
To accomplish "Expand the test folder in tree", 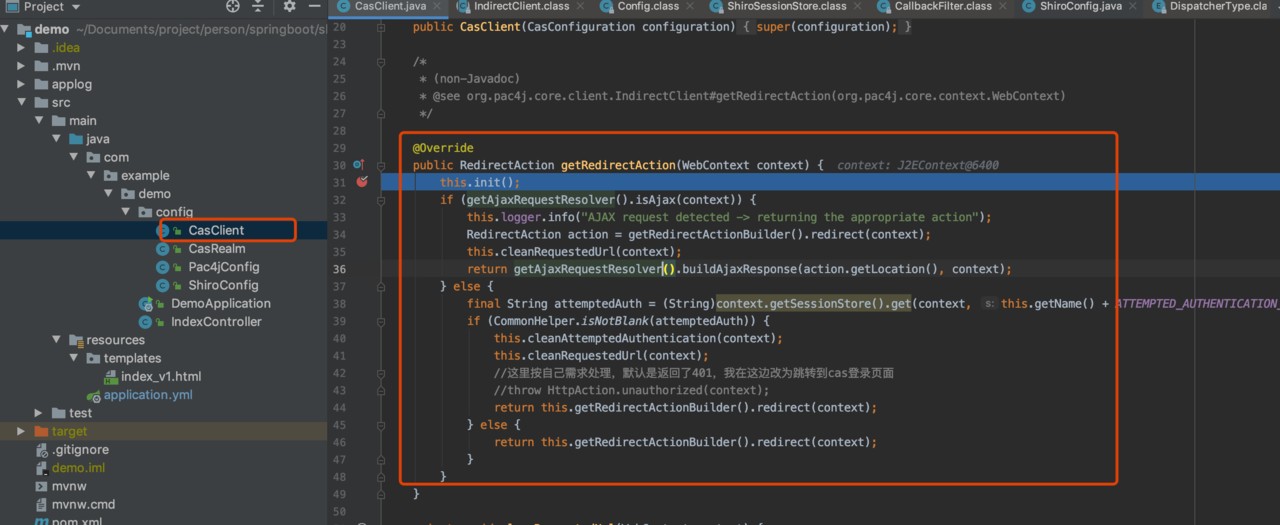I will (39, 413).
